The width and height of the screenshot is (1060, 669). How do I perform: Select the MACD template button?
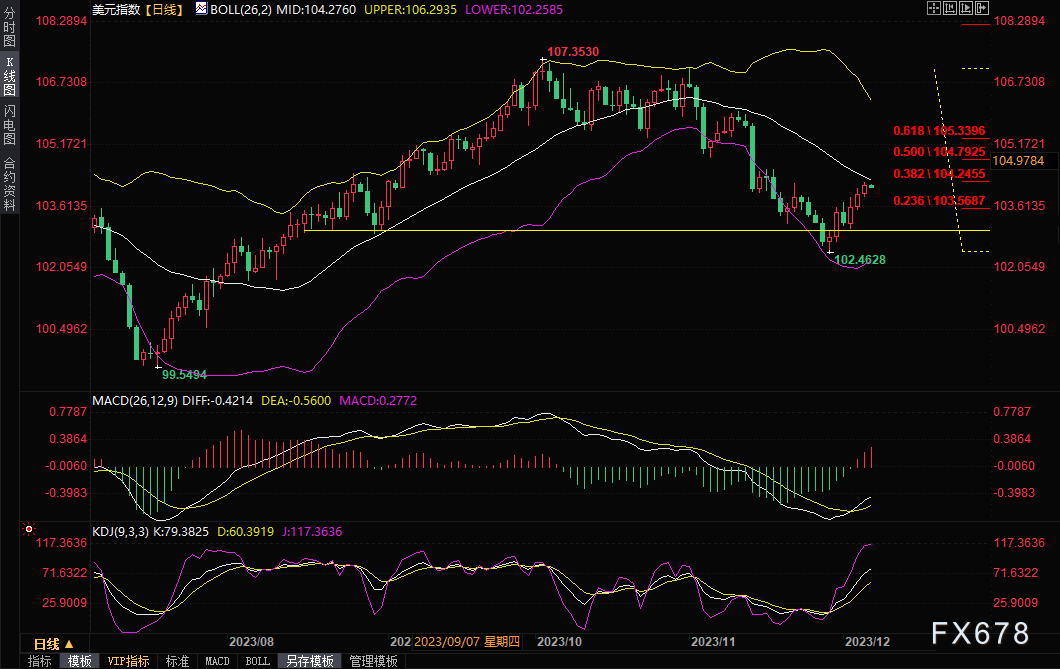point(217,661)
